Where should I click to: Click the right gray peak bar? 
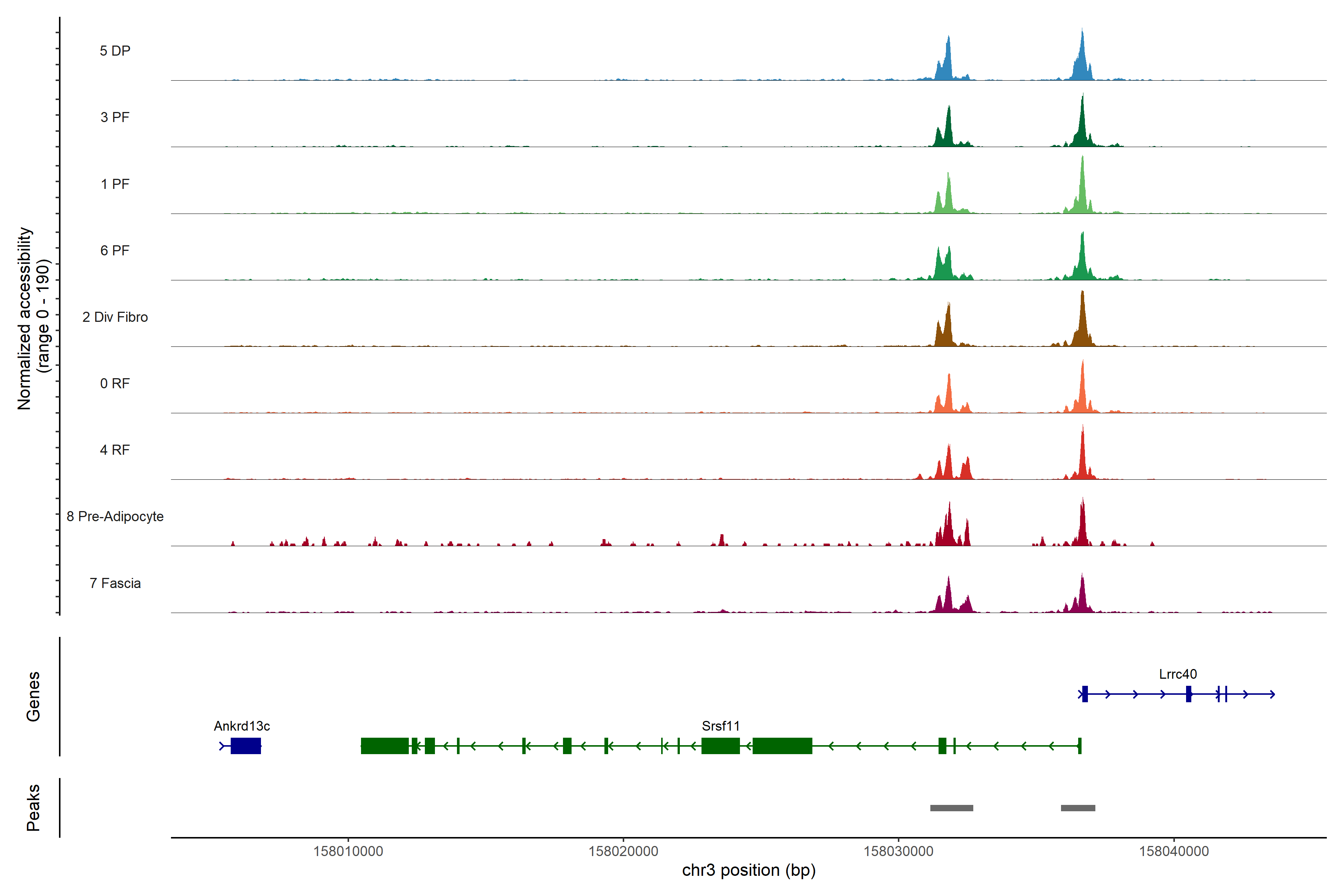(x=1078, y=808)
